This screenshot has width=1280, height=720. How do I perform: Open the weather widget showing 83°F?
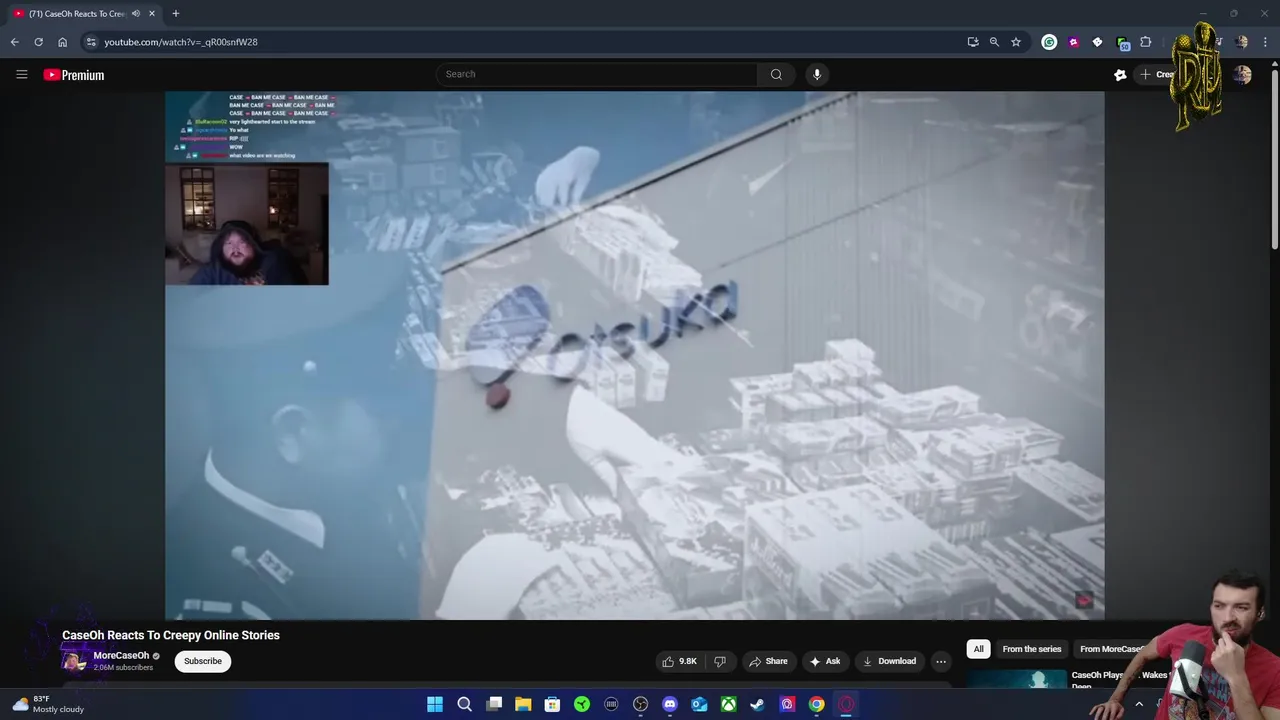(48, 704)
